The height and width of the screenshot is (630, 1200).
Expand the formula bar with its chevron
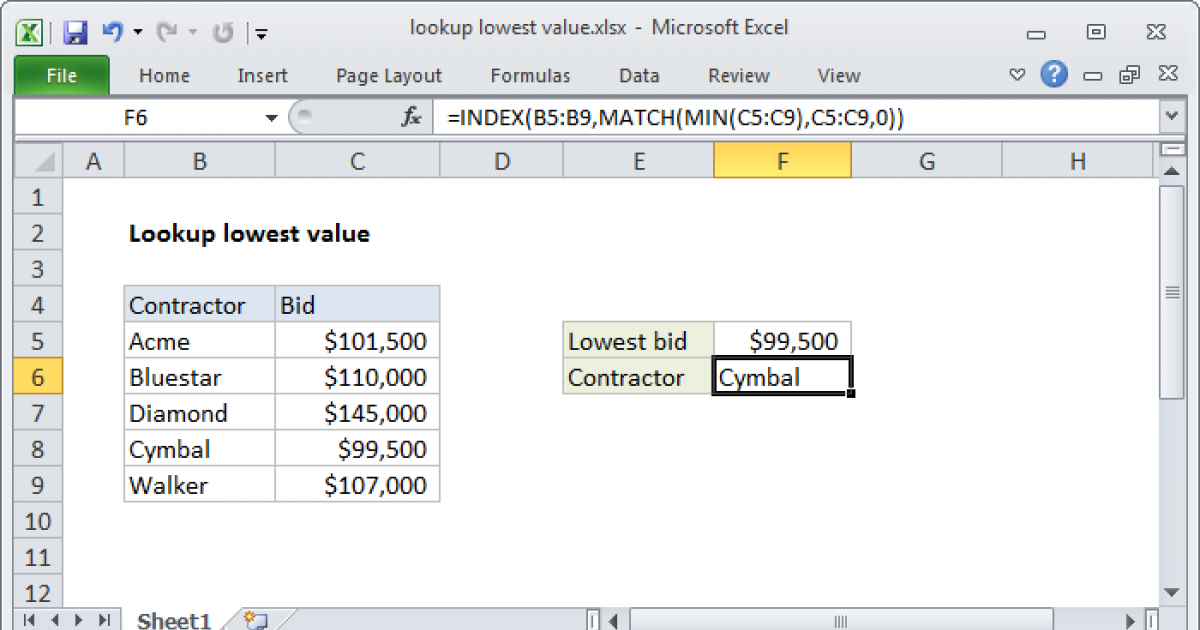1171,116
